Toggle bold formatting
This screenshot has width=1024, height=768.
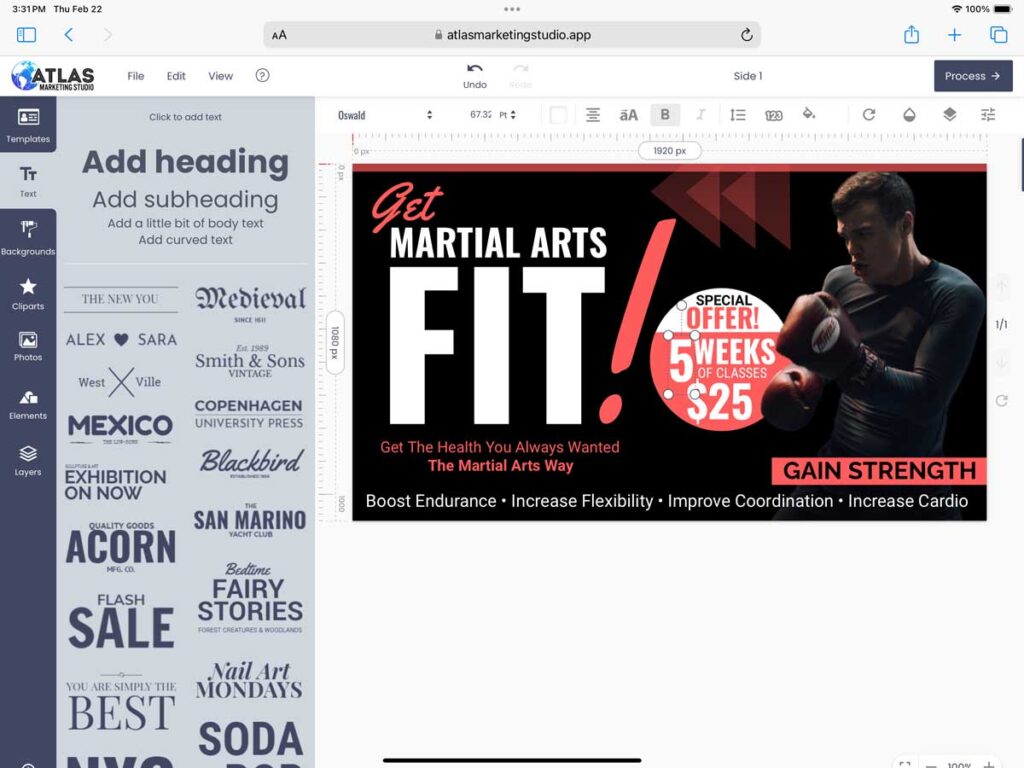click(665, 115)
